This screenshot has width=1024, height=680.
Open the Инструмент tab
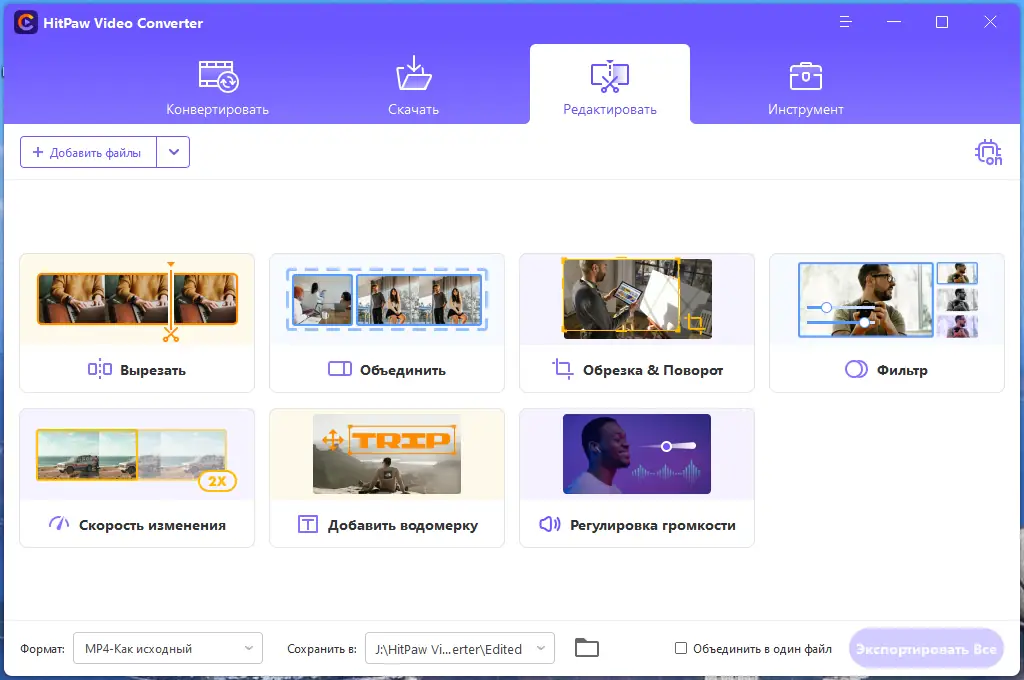[x=806, y=84]
